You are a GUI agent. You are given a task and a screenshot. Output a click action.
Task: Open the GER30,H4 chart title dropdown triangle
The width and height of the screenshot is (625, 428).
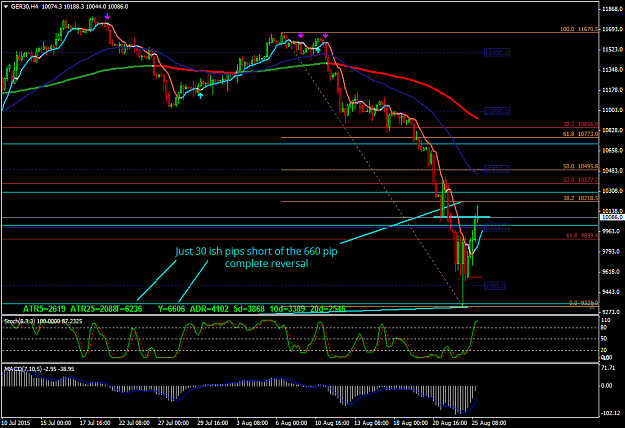click(x=6, y=7)
